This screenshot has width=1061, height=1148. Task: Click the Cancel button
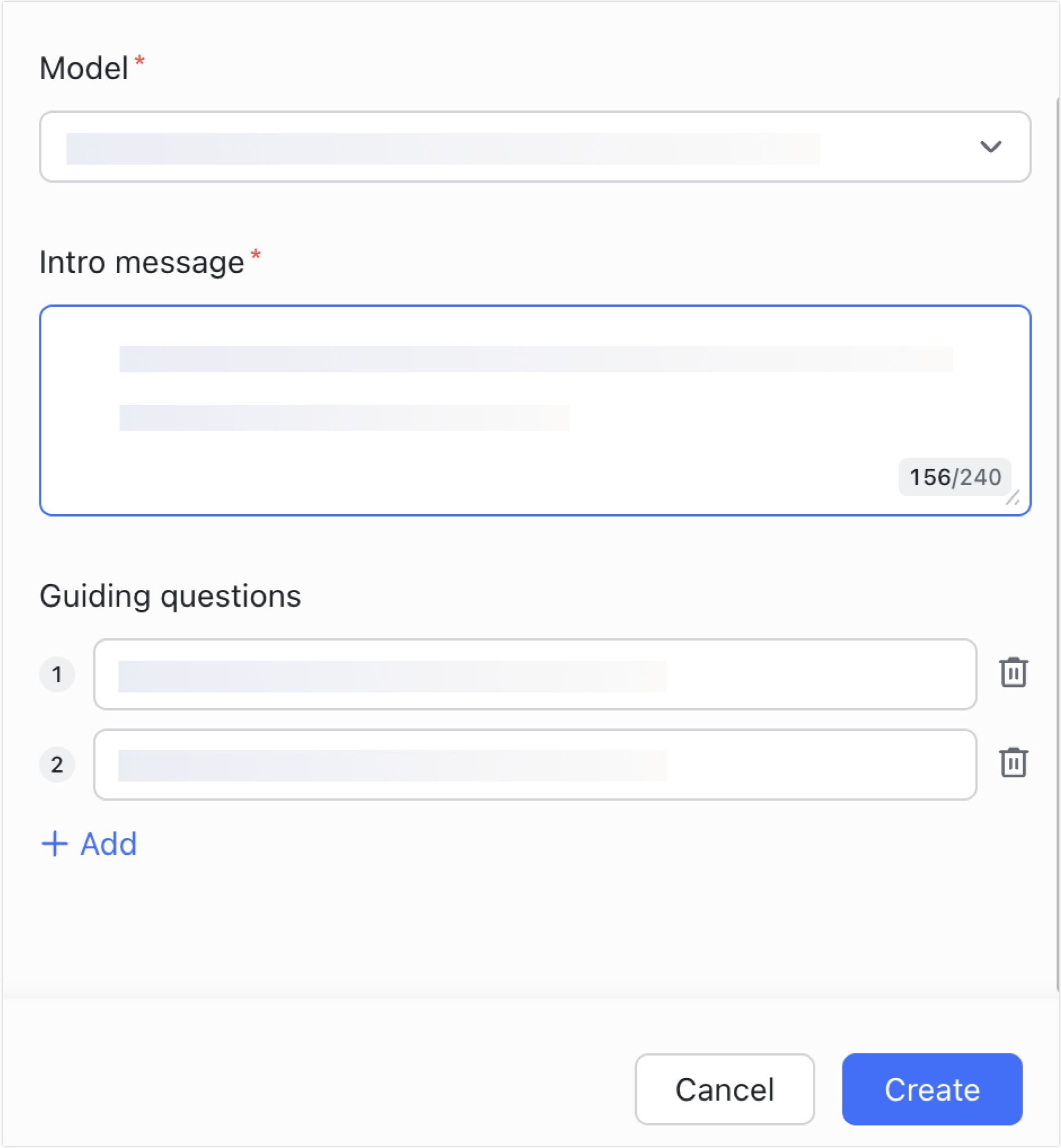tap(725, 1089)
